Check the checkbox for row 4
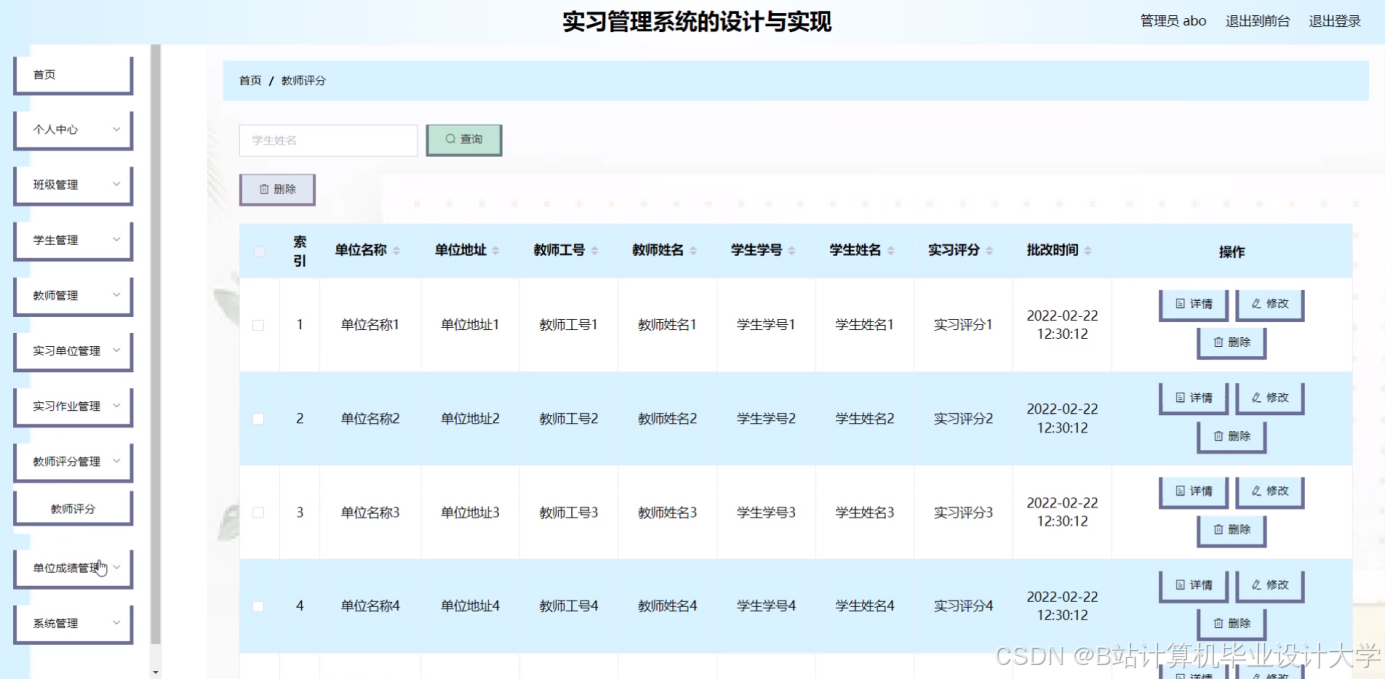The height and width of the screenshot is (679, 1385). [259, 606]
